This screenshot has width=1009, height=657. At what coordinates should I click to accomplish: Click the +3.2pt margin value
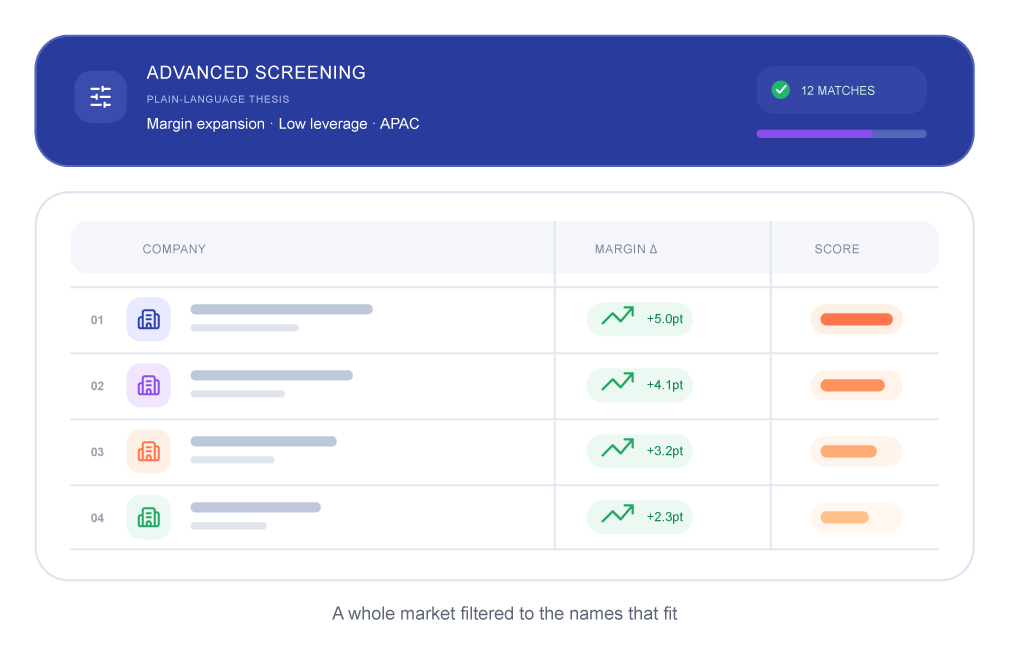(665, 450)
